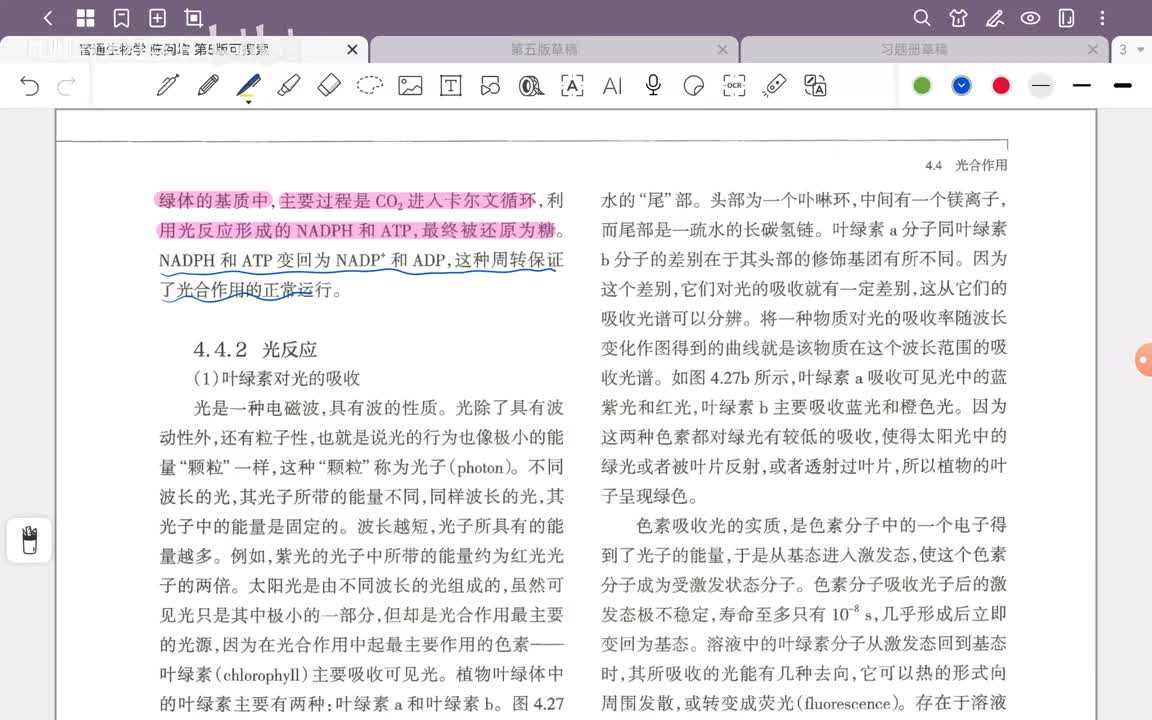Insert an image with picture tool
This screenshot has height=720, width=1152.
(x=410, y=86)
